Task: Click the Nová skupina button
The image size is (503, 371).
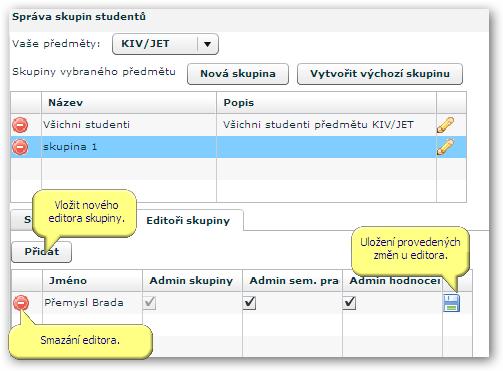Action: pos(238,74)
